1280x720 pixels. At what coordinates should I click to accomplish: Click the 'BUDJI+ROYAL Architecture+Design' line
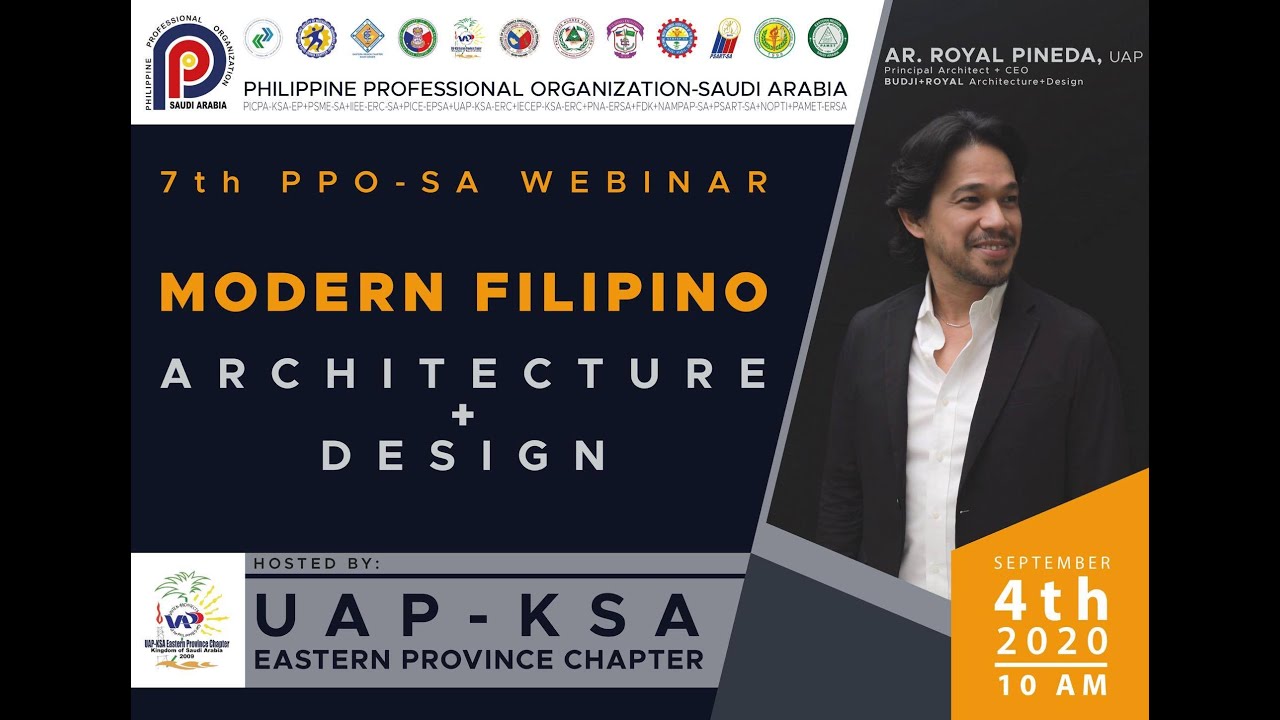pos(984,82)
